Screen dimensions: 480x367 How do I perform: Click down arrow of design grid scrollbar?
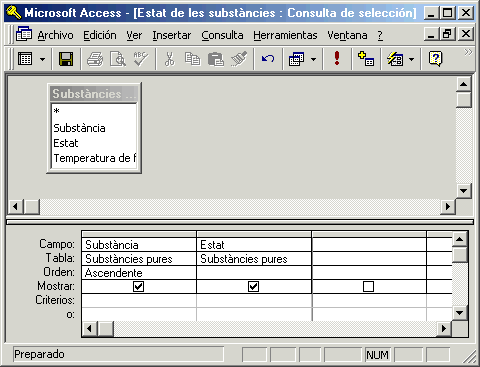pos(460,313)
